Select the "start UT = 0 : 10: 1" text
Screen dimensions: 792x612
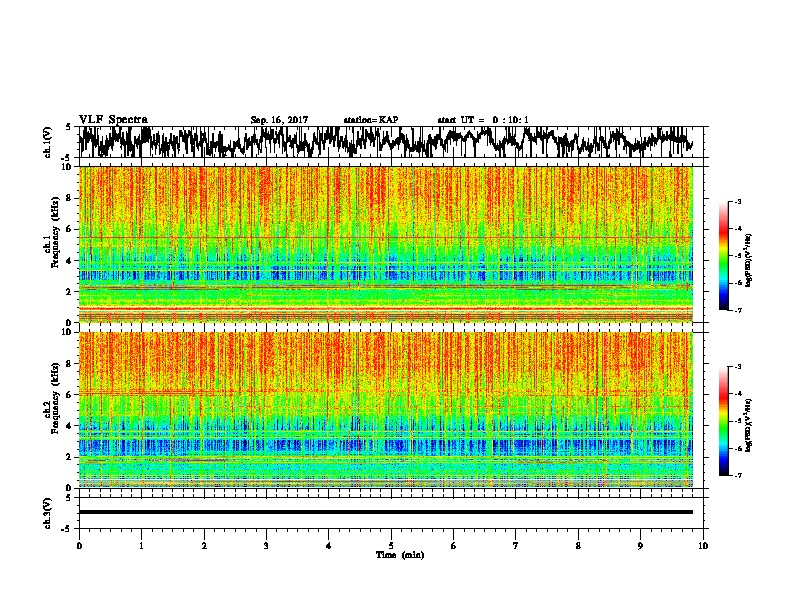(483, 120)
